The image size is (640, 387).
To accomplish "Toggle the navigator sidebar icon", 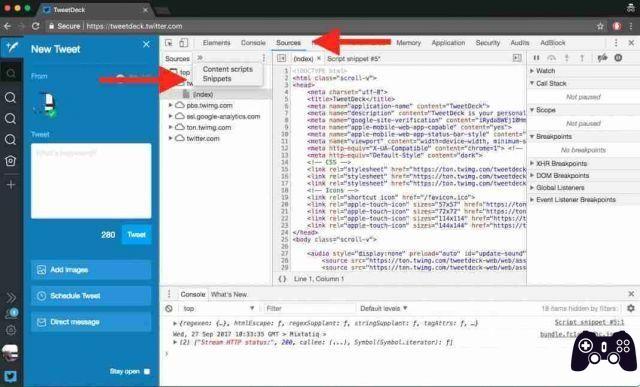I will (x=281, y=58).
